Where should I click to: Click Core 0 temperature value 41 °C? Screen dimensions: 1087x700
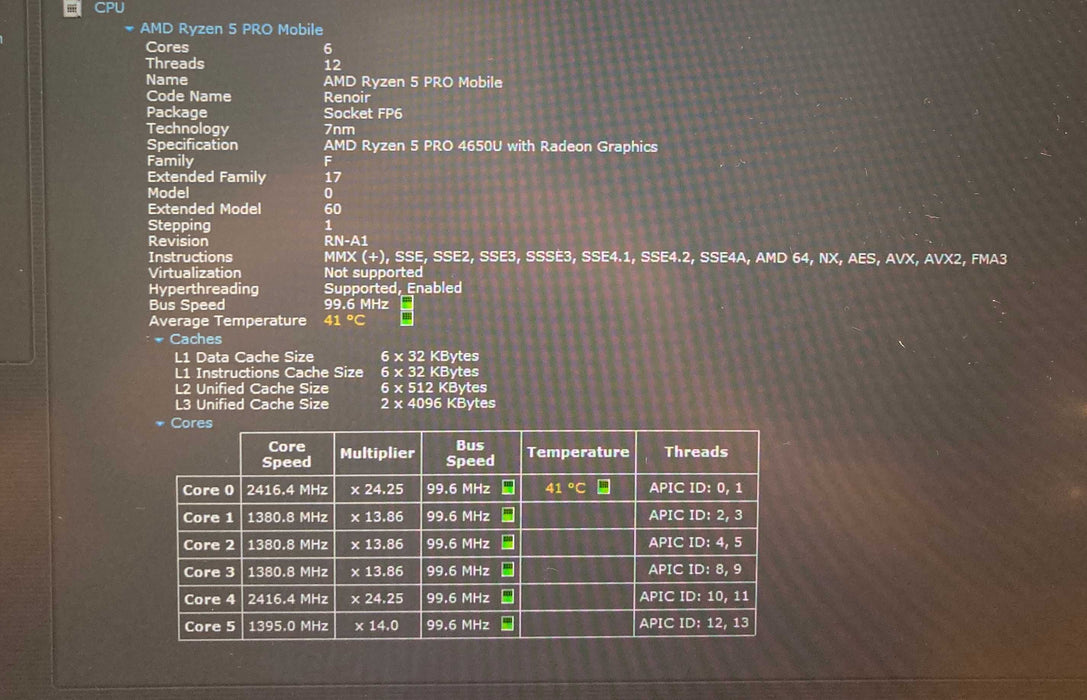[565, 488]
